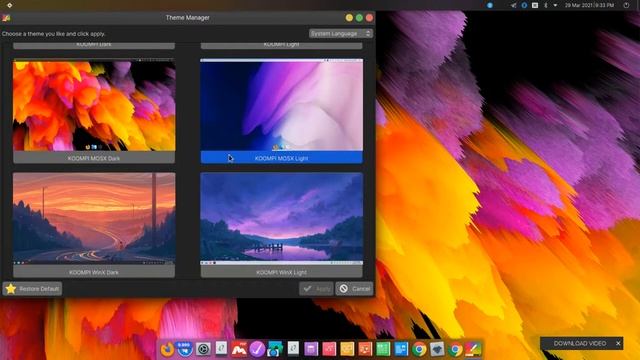
Task: Click the sunset road WinX Dark preview thumbnail
Action: (94, 219)
